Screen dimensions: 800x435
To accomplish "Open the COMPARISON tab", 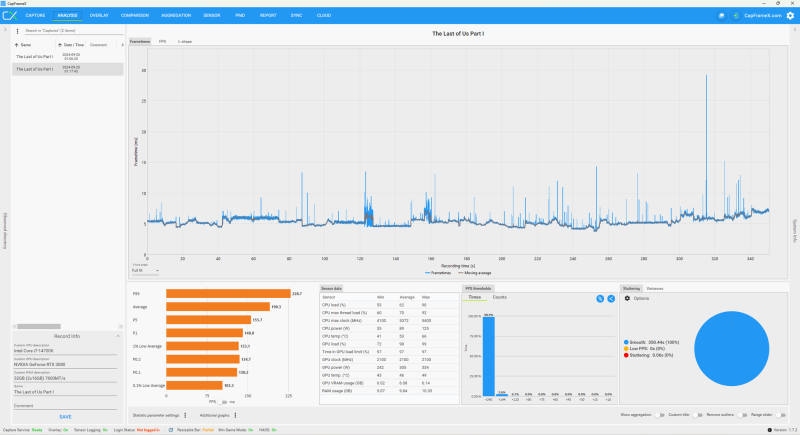I will pyautogui.click(x=135, y=15).
